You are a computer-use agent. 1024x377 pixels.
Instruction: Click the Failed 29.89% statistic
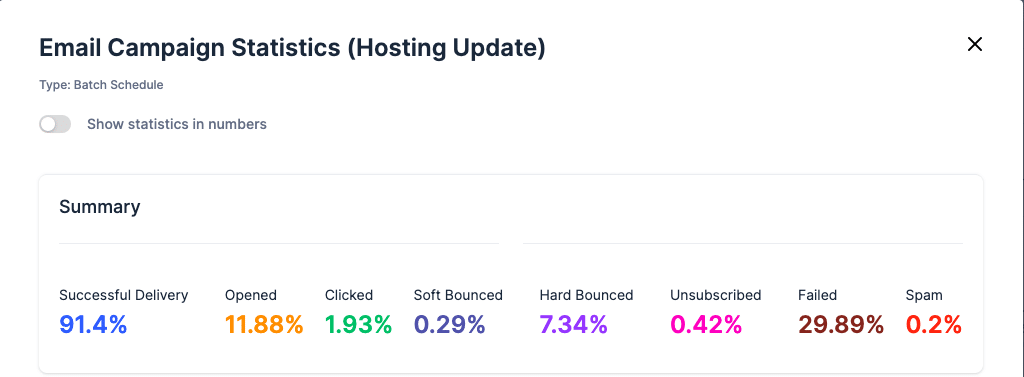840,324
